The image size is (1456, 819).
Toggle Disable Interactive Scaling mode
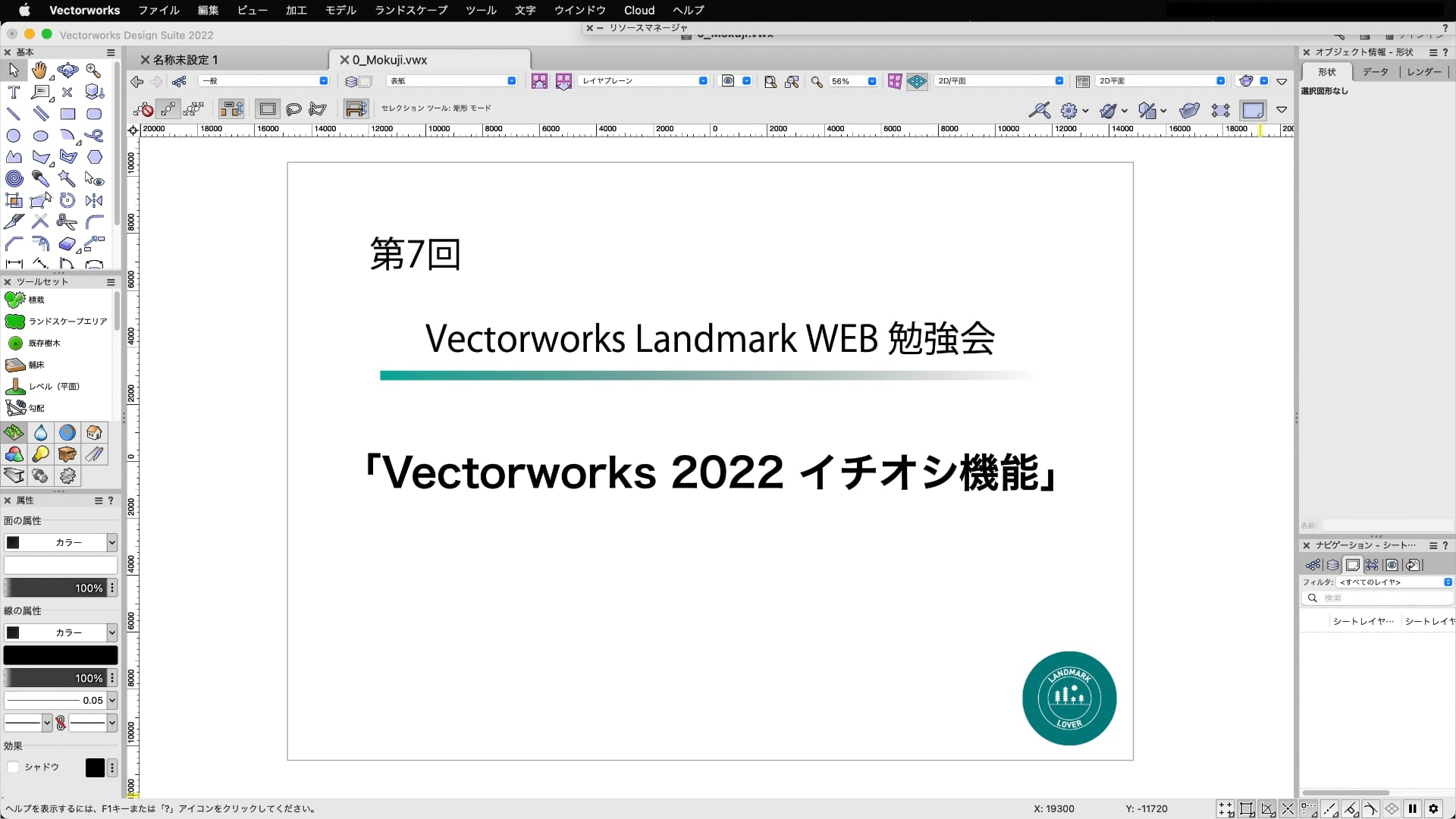[143, 109]
